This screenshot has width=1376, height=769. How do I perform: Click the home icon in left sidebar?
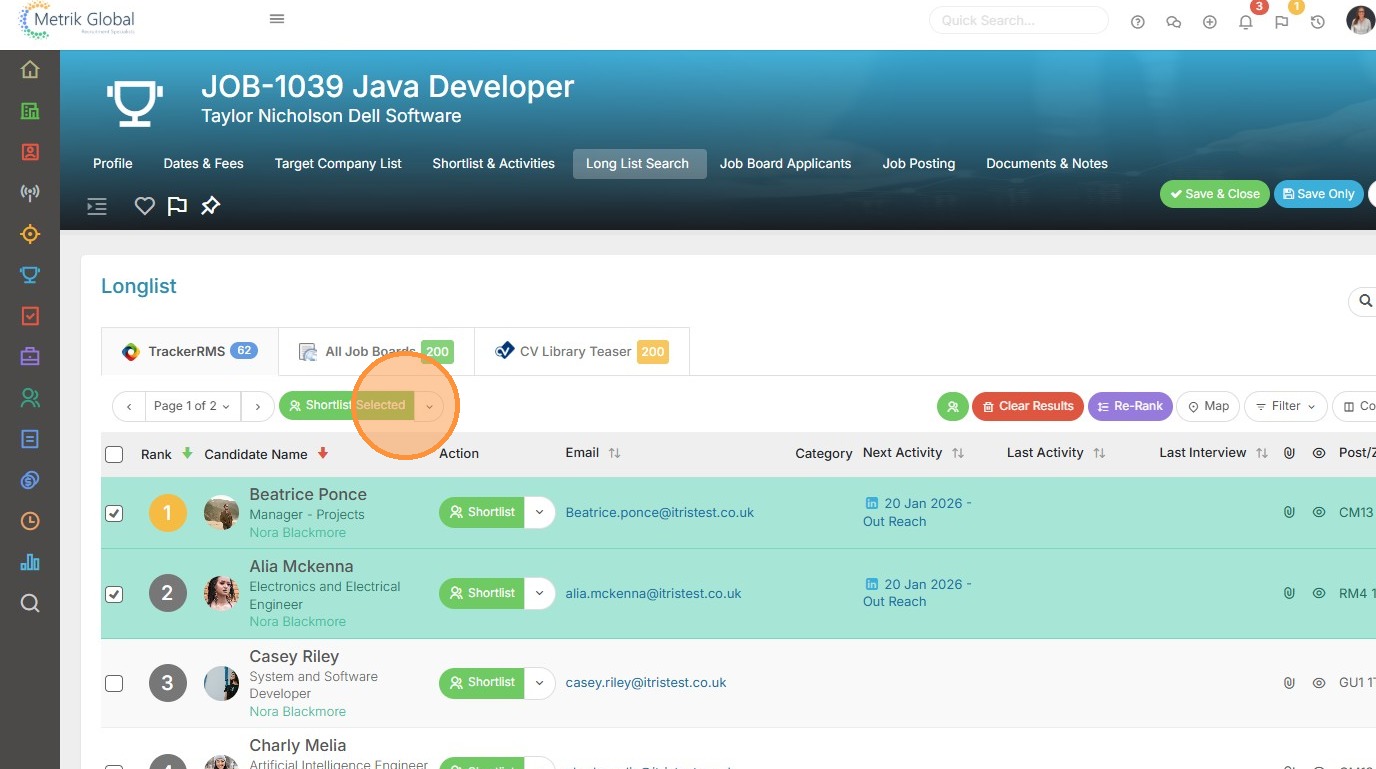(x=30, y=69)
